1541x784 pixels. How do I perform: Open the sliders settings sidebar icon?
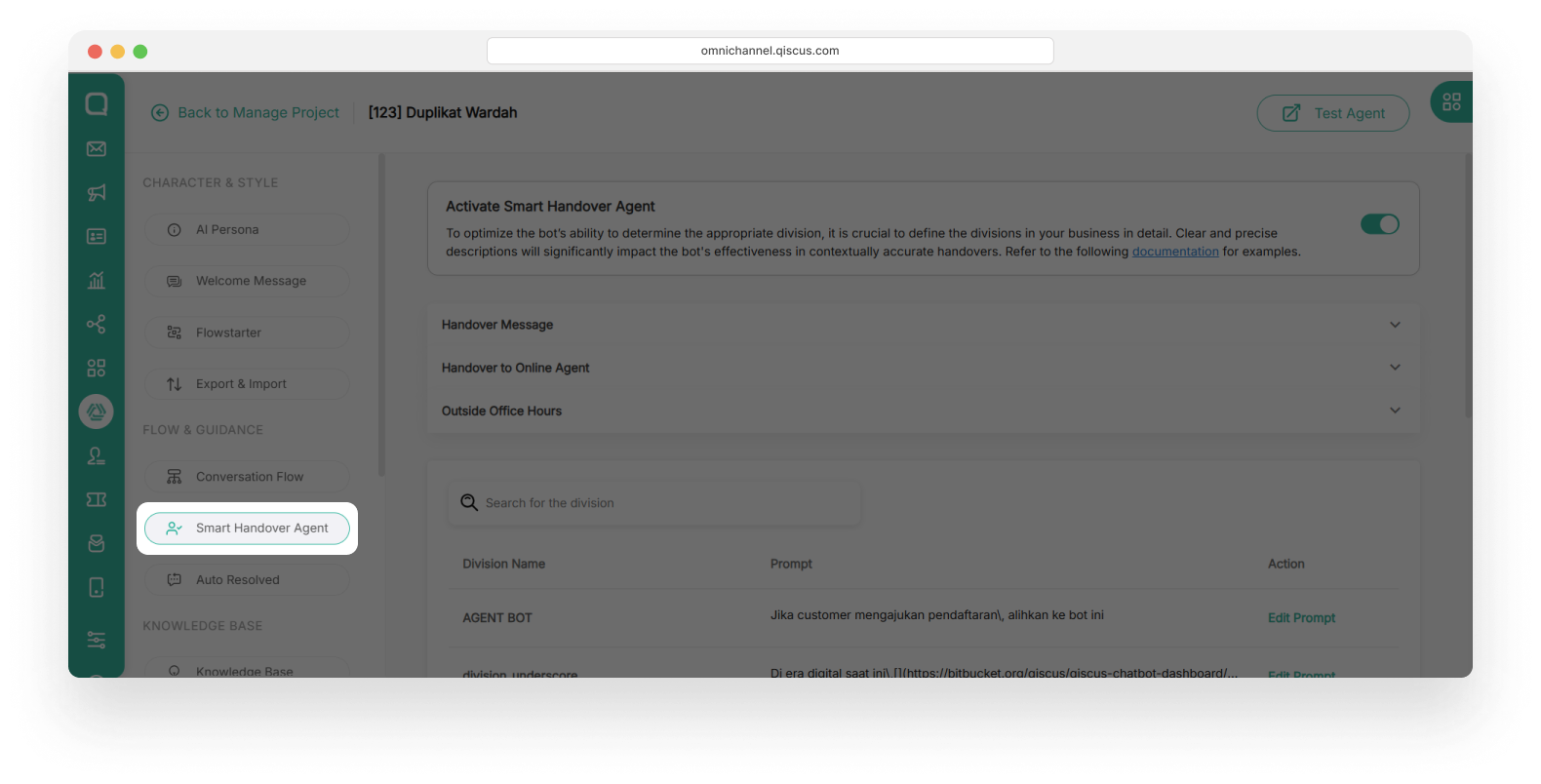pos(97,640)
